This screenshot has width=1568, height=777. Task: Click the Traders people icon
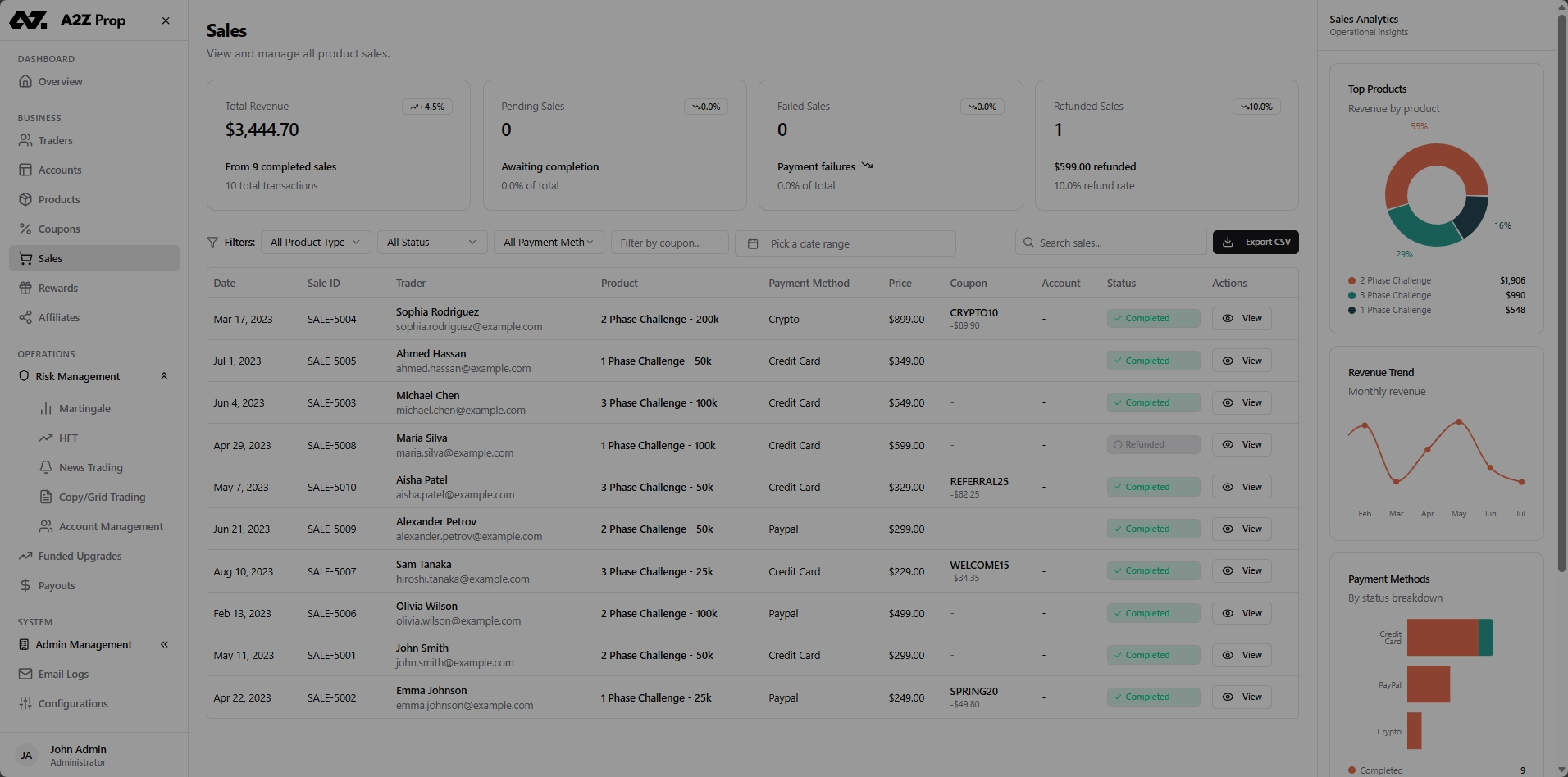tap(25, 140)
